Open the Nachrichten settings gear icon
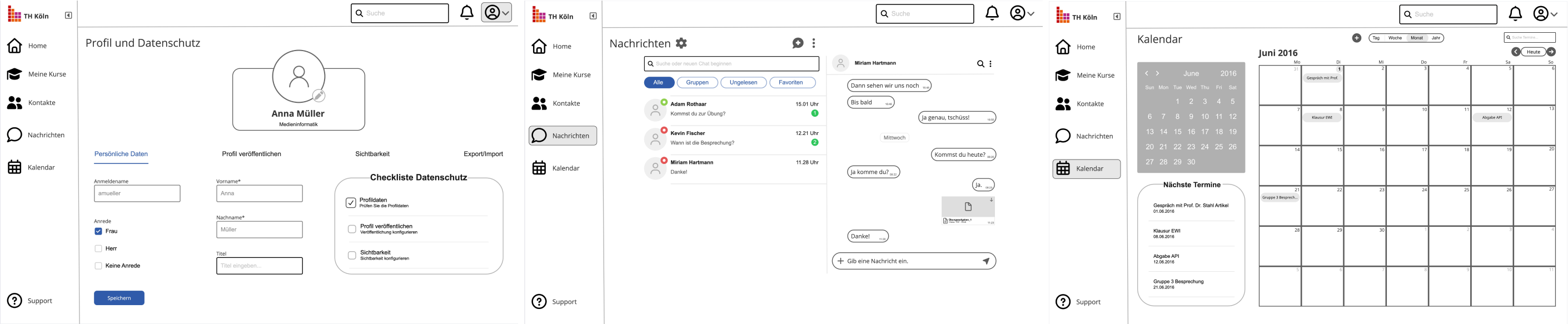 681,43
